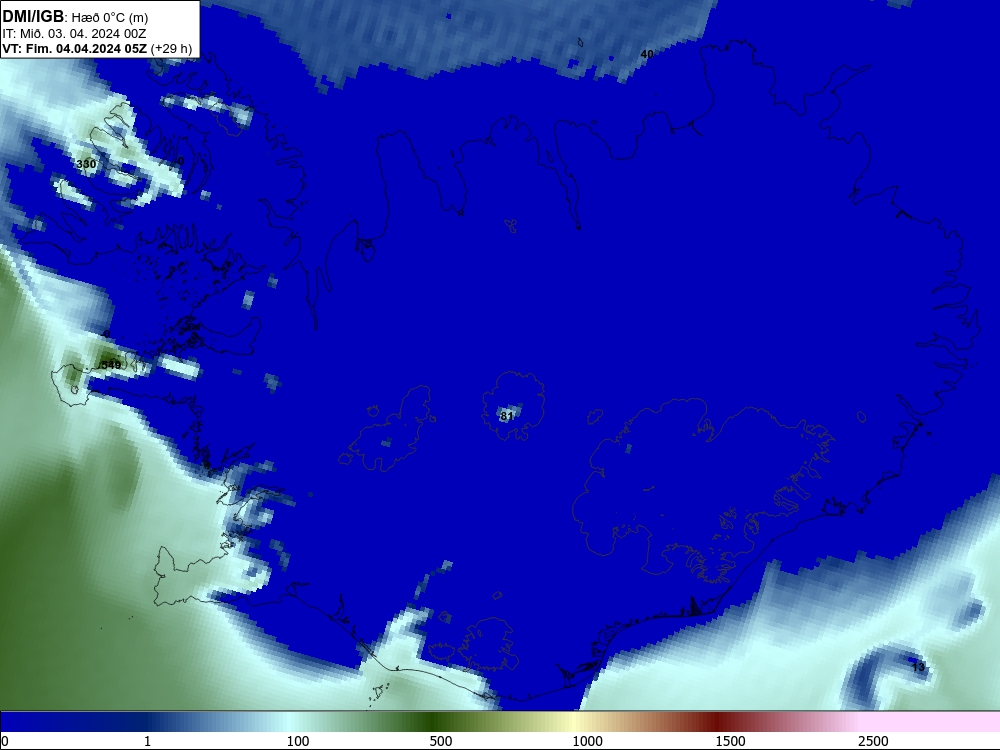Select the 'Hæð 0°C (m)' parameter label
Image resolution: width=1000 pixels, height=750 pixels.
pos(110,17)
